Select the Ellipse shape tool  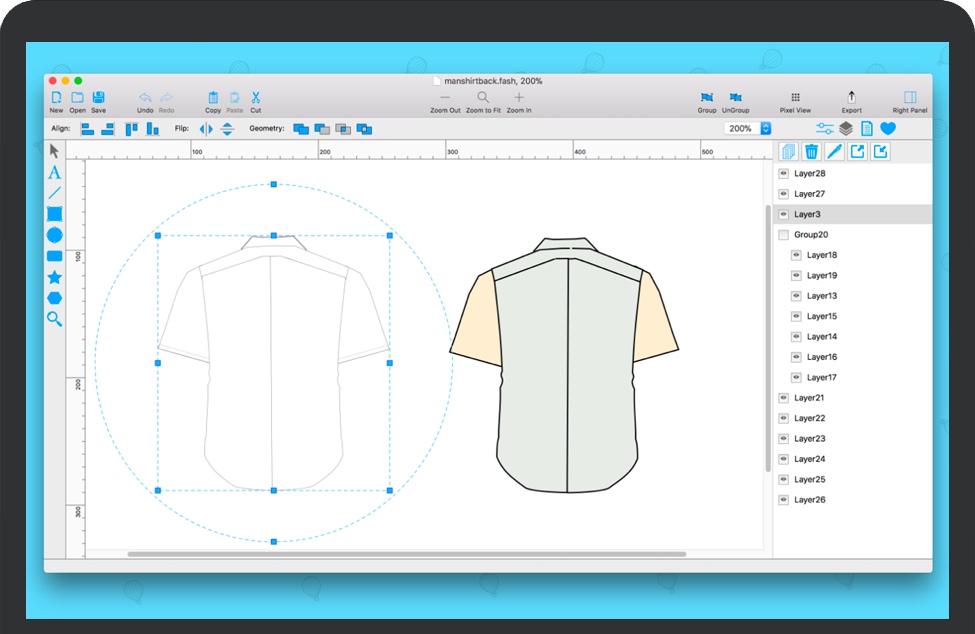pos(54,235)
